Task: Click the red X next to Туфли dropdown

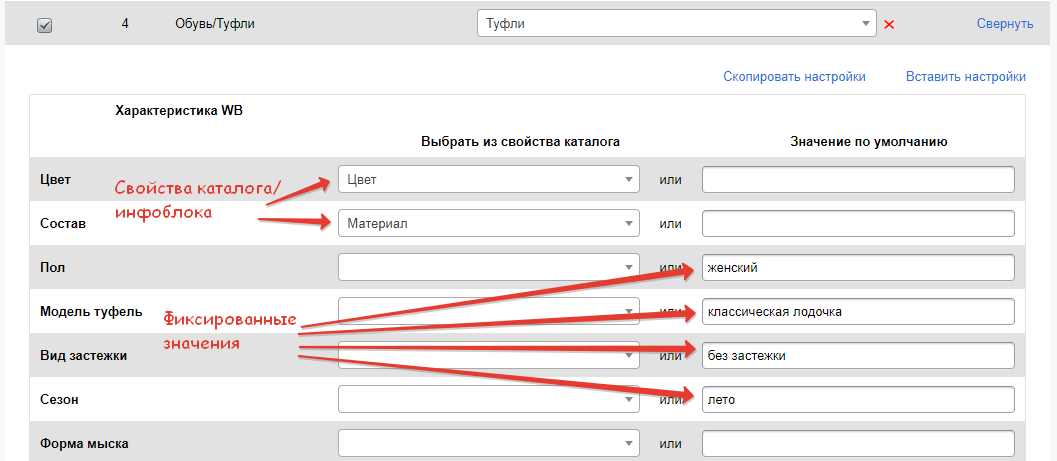Action: tap(889, 24)
